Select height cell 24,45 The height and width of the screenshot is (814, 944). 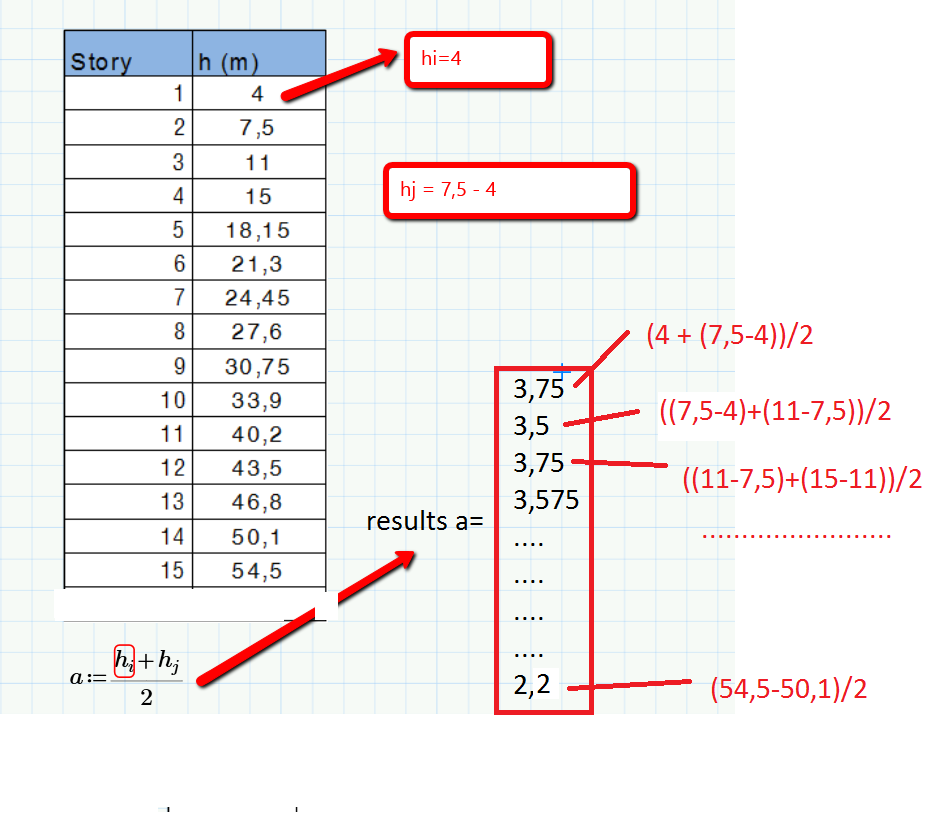click(x=259, y=297)
